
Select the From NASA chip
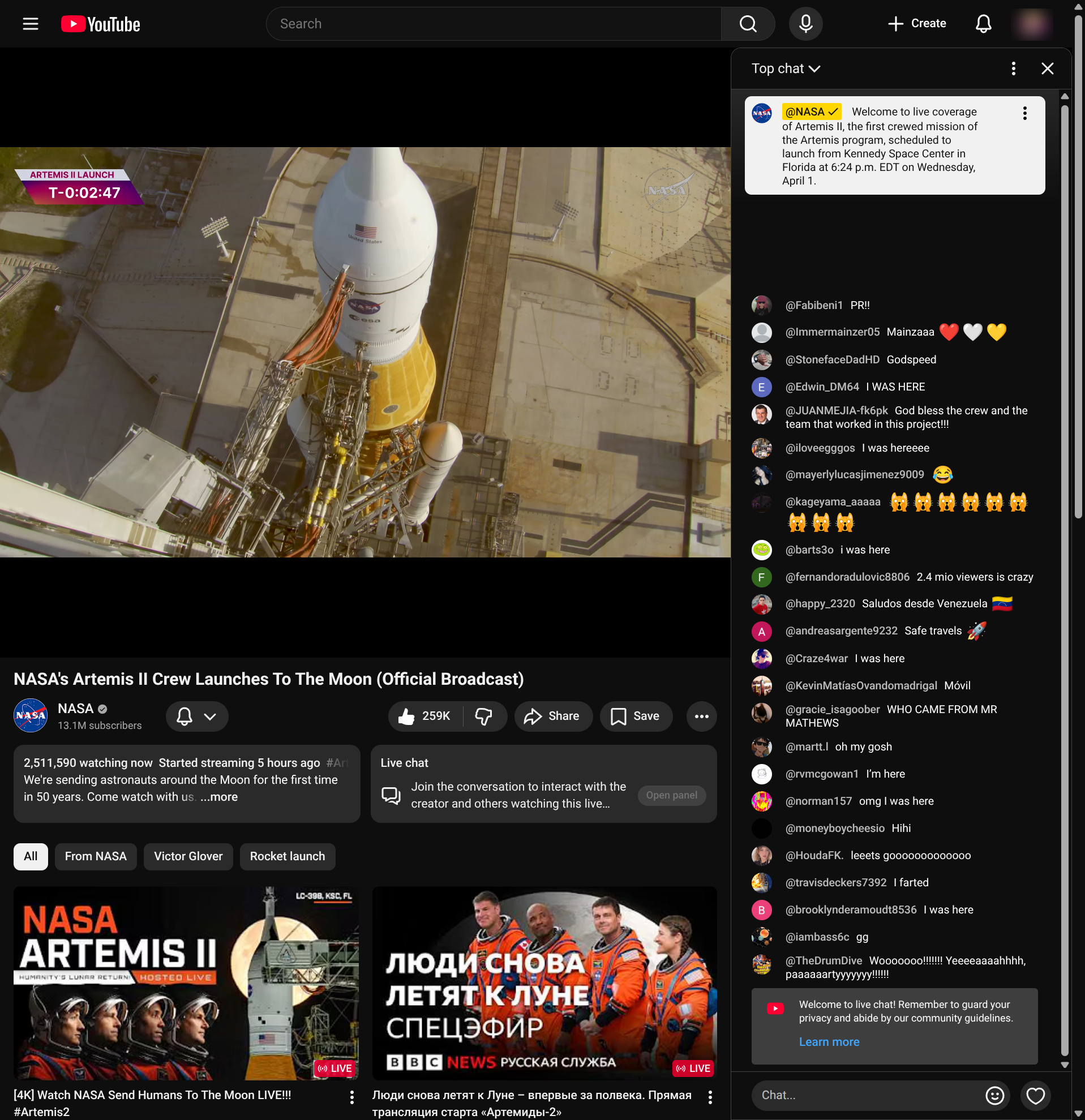(x=96, y=856)
